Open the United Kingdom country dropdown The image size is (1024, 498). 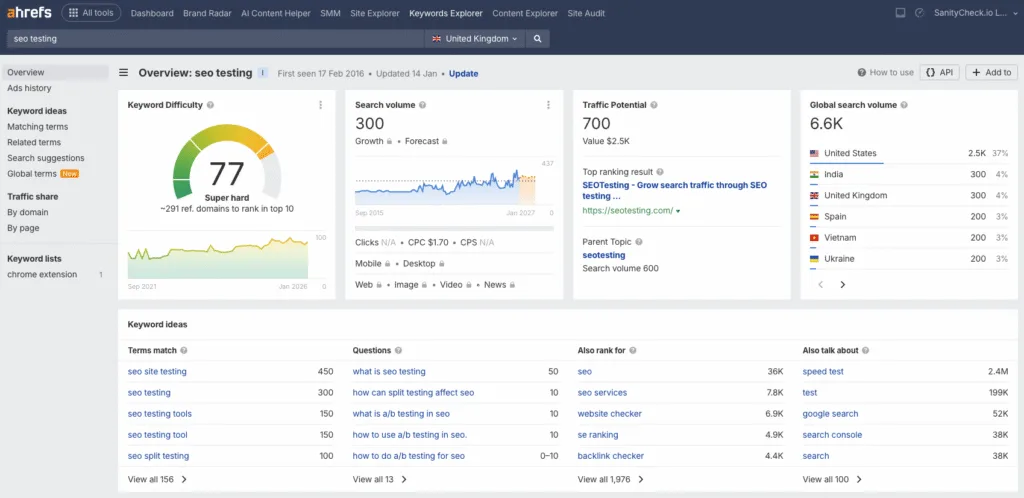(474, 39)
